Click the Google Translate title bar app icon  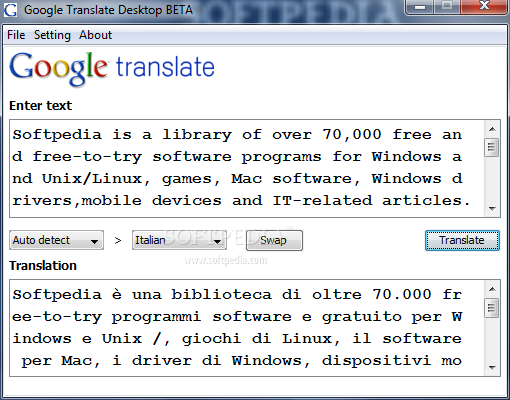10,10
